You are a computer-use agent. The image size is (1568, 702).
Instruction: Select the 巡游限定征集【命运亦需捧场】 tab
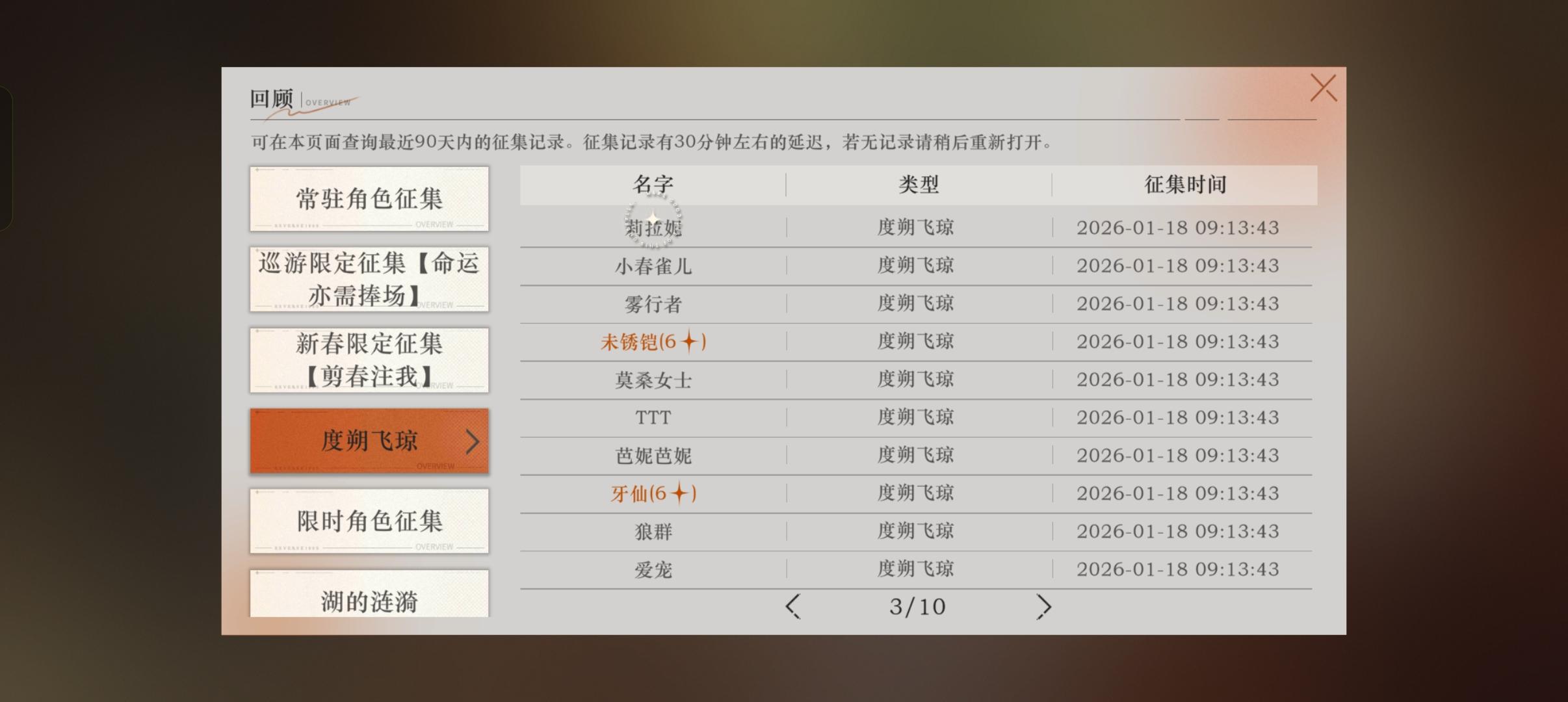[369, 279]
